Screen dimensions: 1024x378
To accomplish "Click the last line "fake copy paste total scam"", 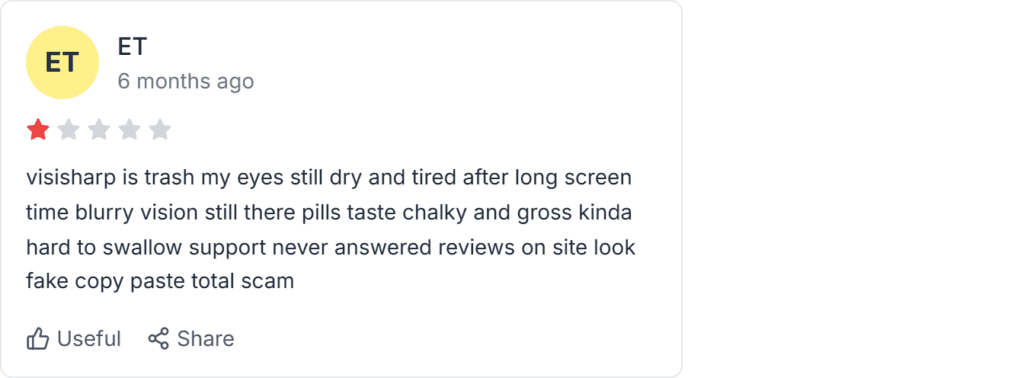I will (x=160, y=282).
